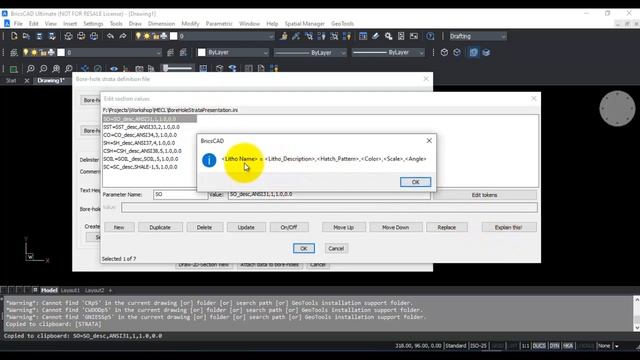This screenshot has height=360, width=640.
Task: Click the Explain this! button
Action: pyautogui.click(x=509, y=227)
